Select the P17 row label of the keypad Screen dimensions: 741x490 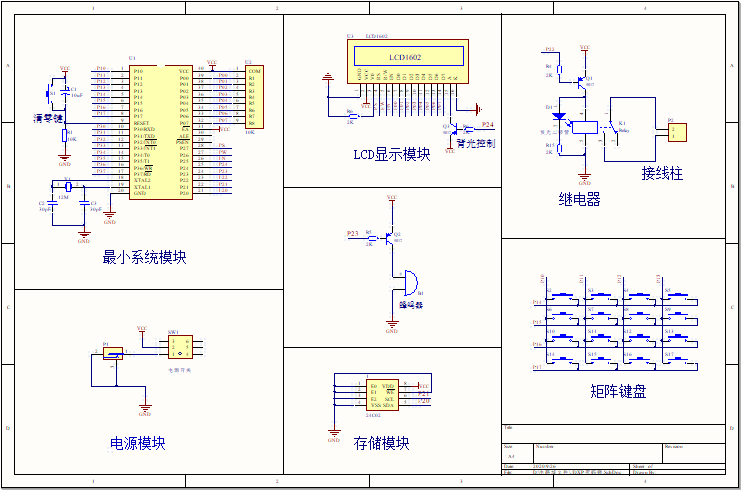(537, 367)
